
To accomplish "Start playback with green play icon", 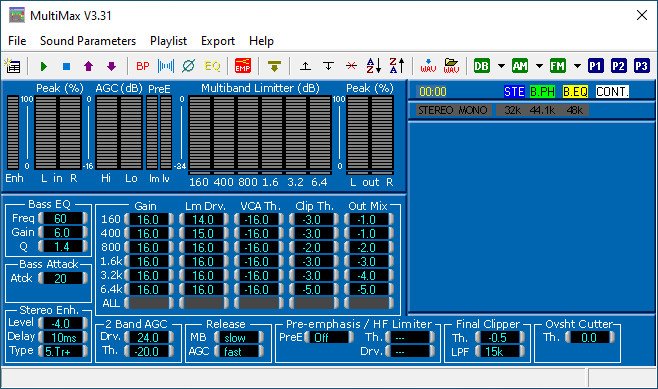I will coord(44,66).
